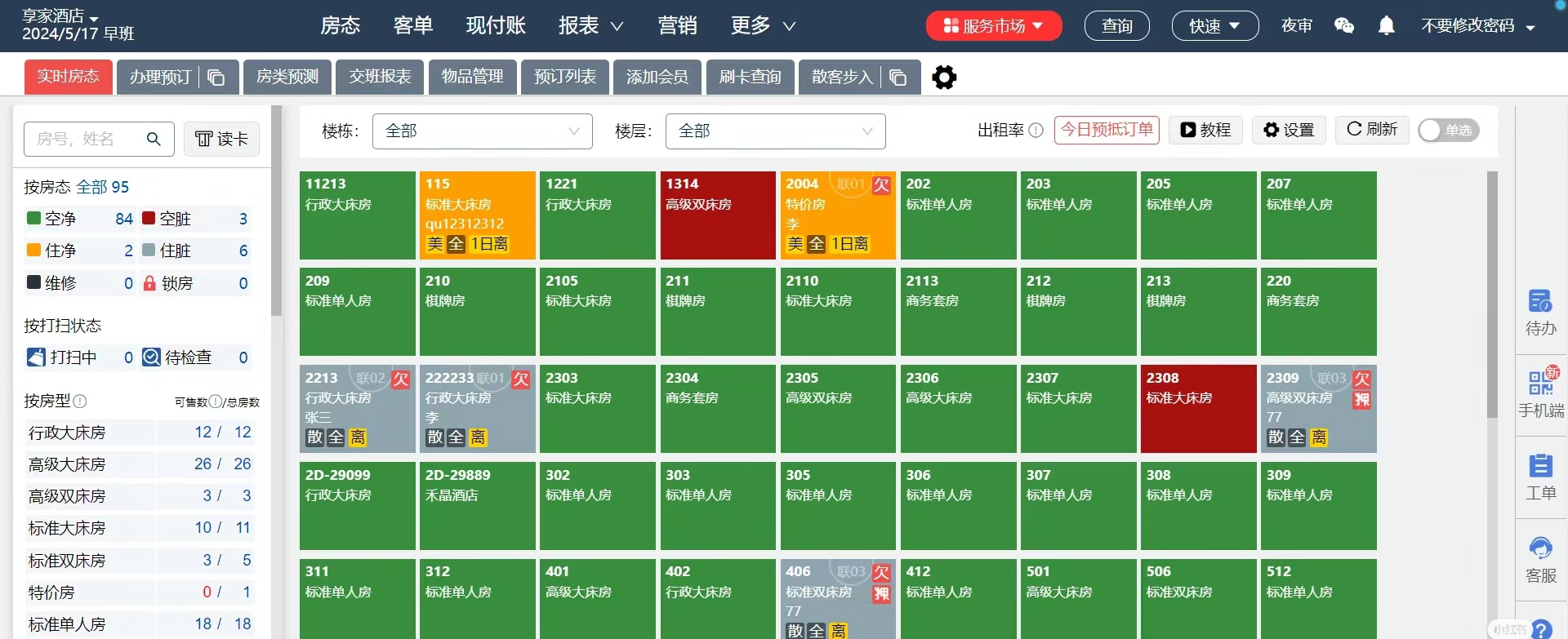Open the 营销 menu
Image resolution: width=1568 pixels, height=639 pixels.
click(677, 26)
